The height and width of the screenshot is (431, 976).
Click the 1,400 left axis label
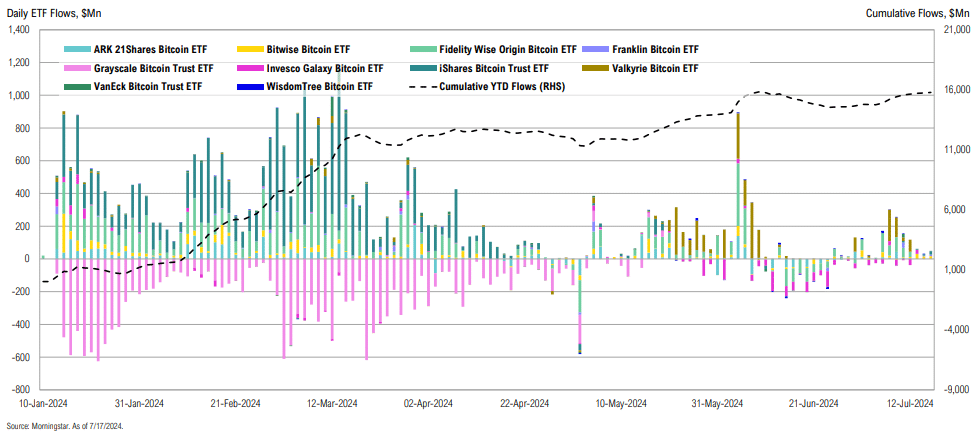click(x=22, y=30)
